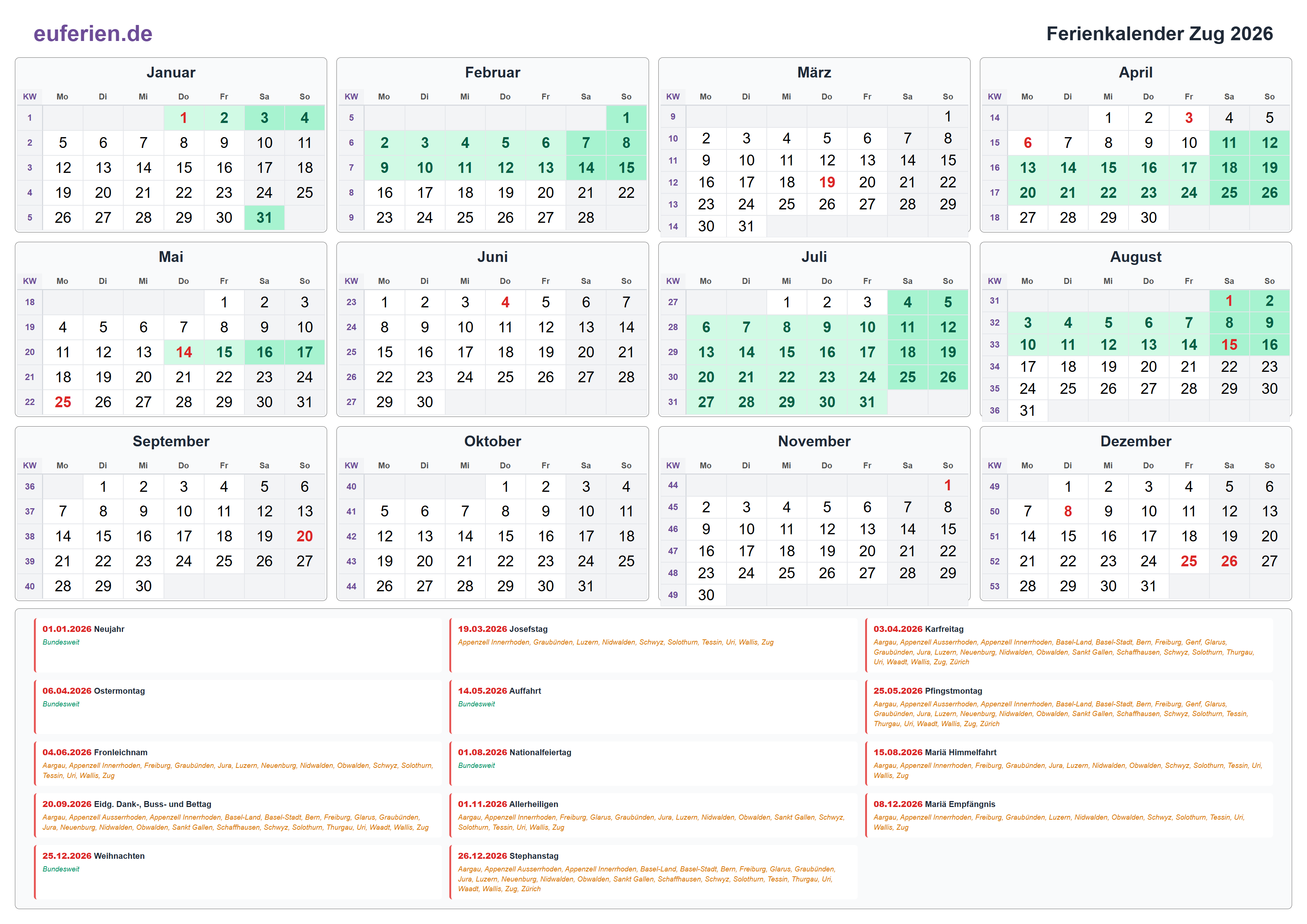
Task: Click the 03.04.2026 Karfreitag legend entry
Action: point(1069,645)
